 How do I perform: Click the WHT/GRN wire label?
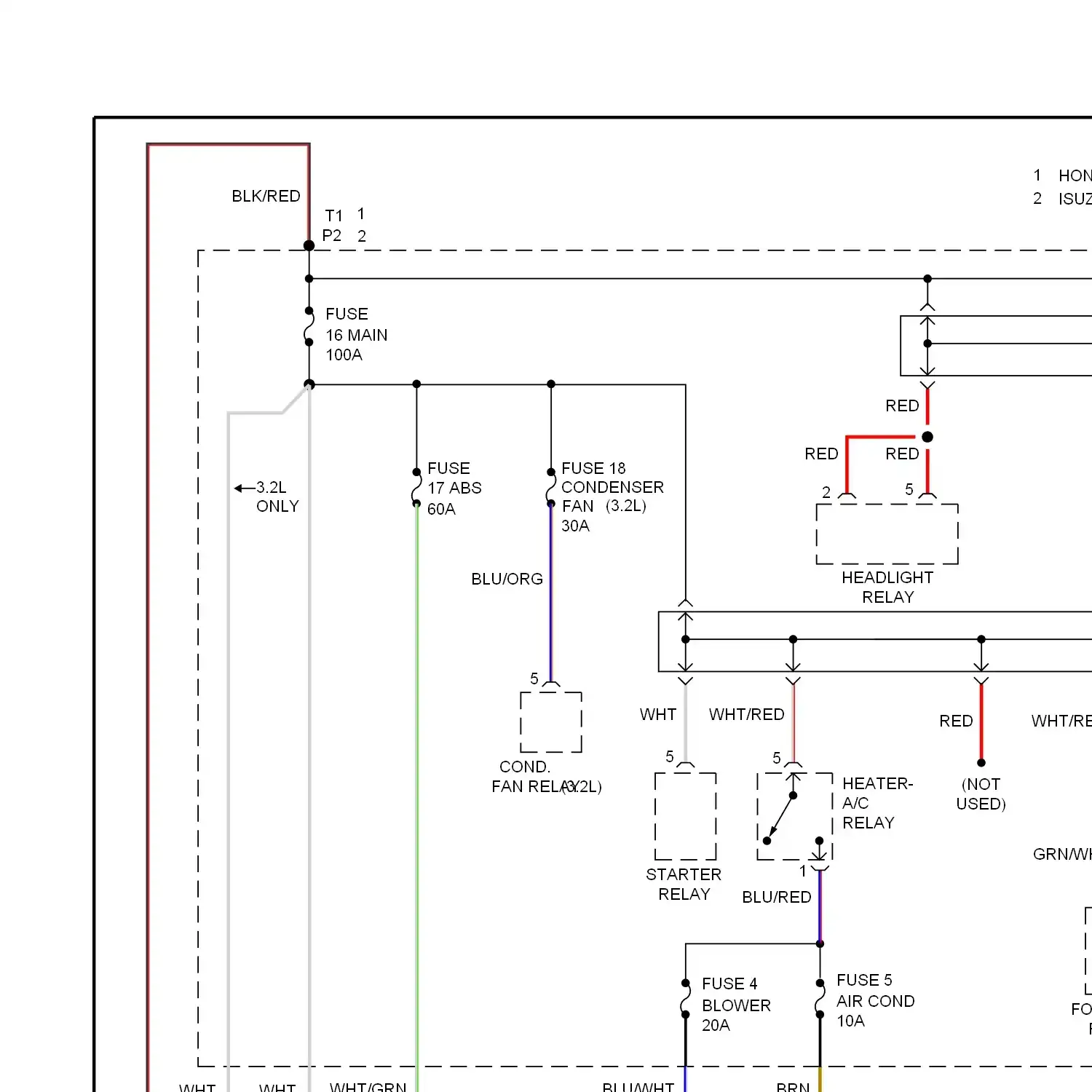coord(368,1087)
